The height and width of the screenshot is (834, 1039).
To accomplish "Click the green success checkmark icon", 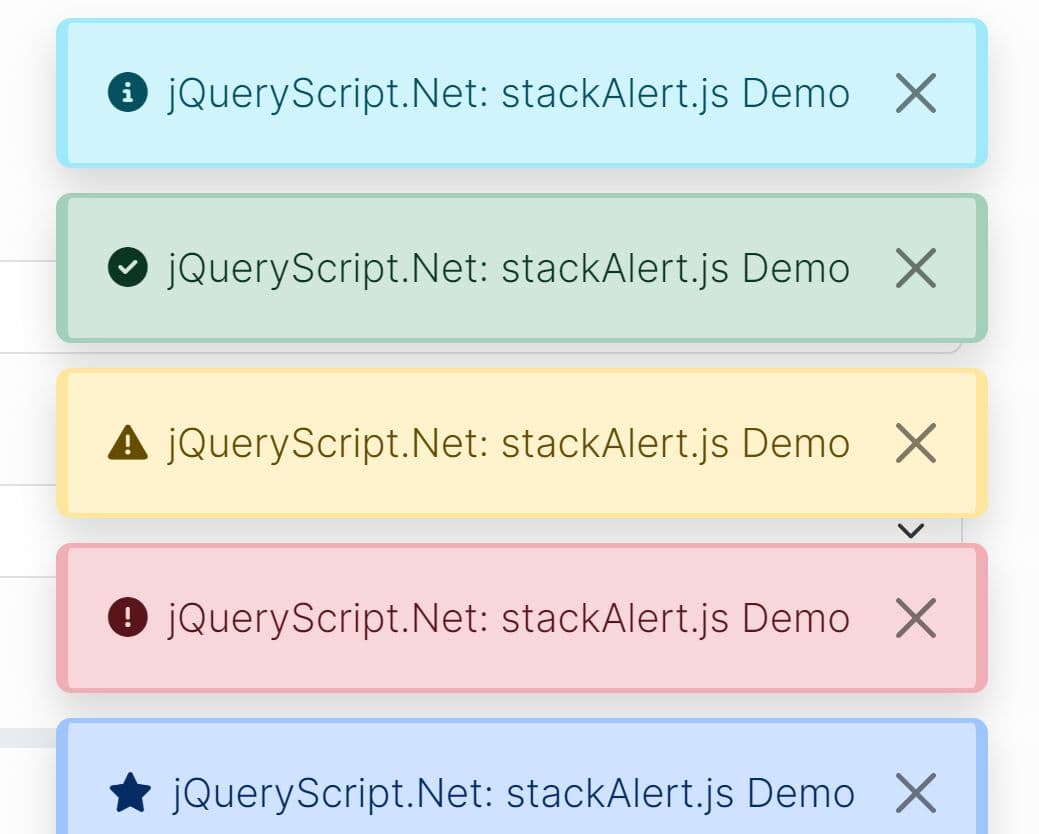I will (x=127, y=268).
